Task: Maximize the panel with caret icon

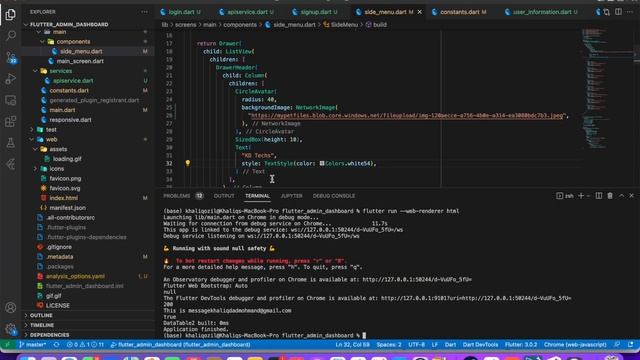Action: 621,196
